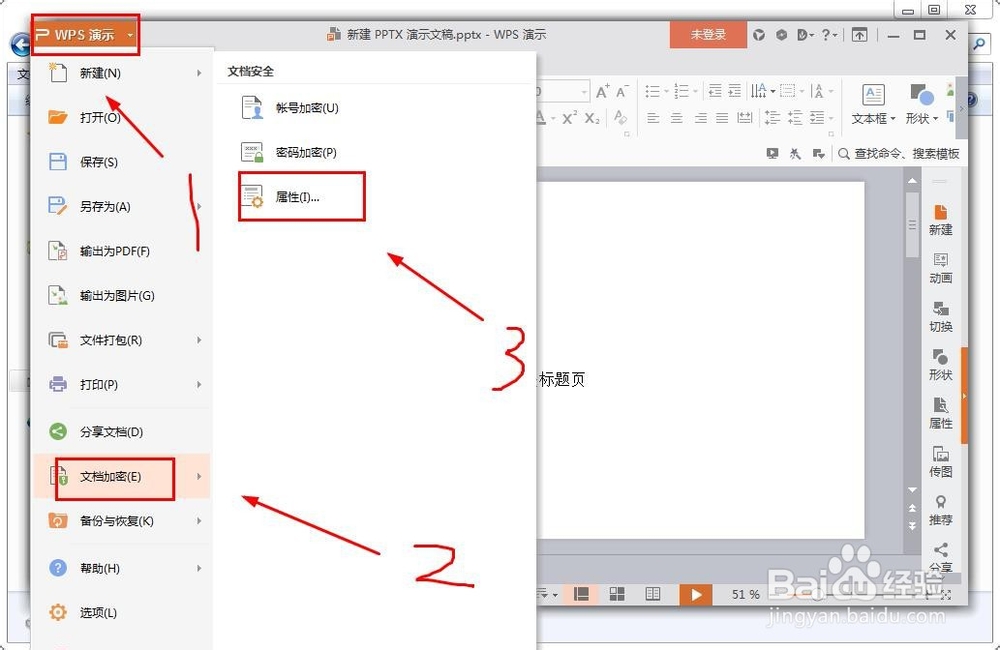Expand the 新建(N) submenu arrow
Viewport: 1000px width, 650px height.
pyautogui.click(x=199, y=73)
